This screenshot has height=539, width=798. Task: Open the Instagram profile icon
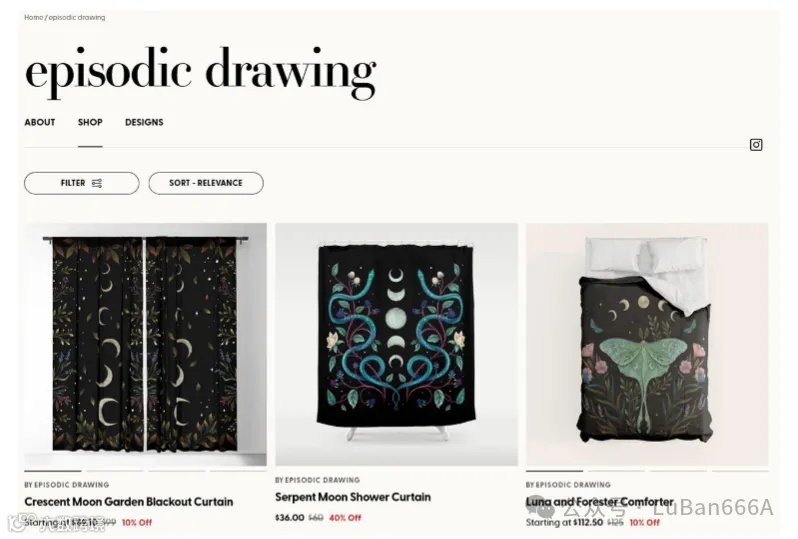756,145
